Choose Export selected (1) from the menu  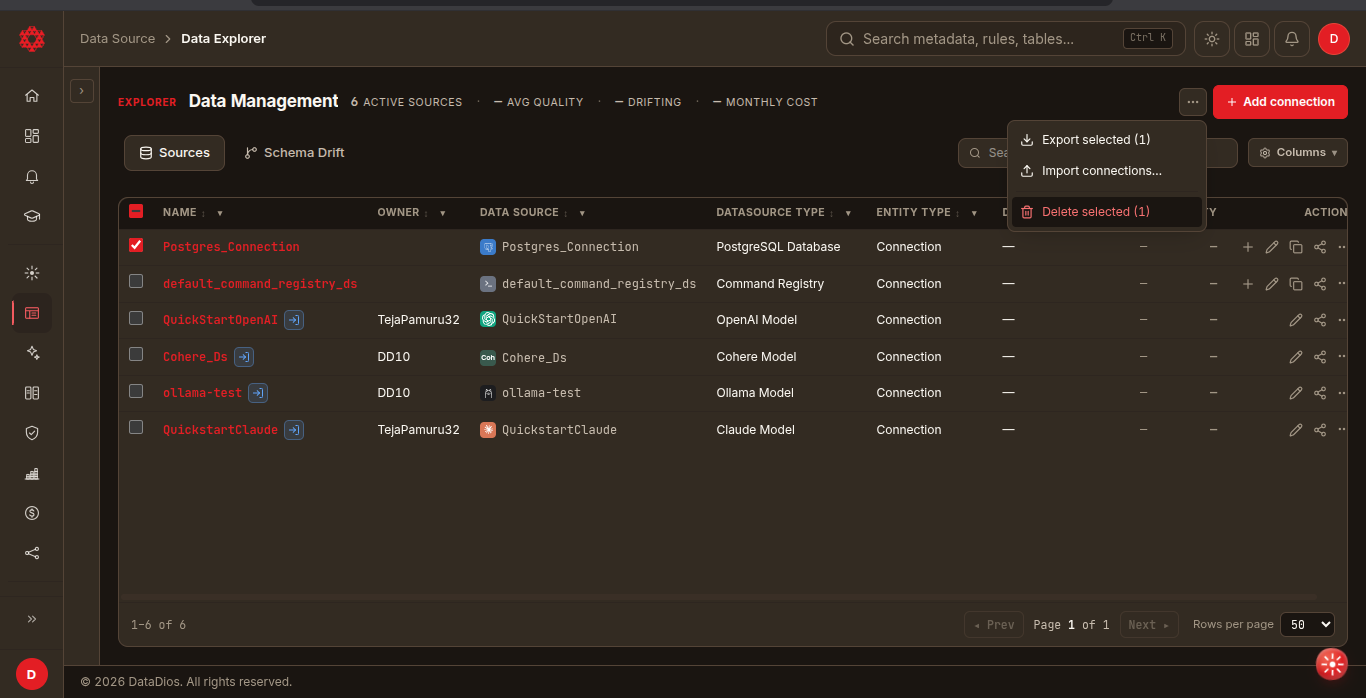1107,140
